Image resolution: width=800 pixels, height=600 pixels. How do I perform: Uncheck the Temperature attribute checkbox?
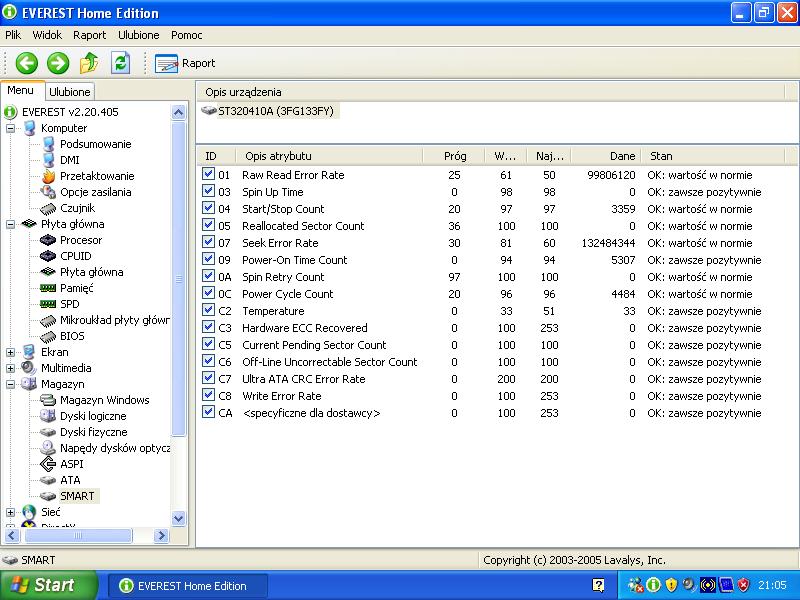pos(208,310)
